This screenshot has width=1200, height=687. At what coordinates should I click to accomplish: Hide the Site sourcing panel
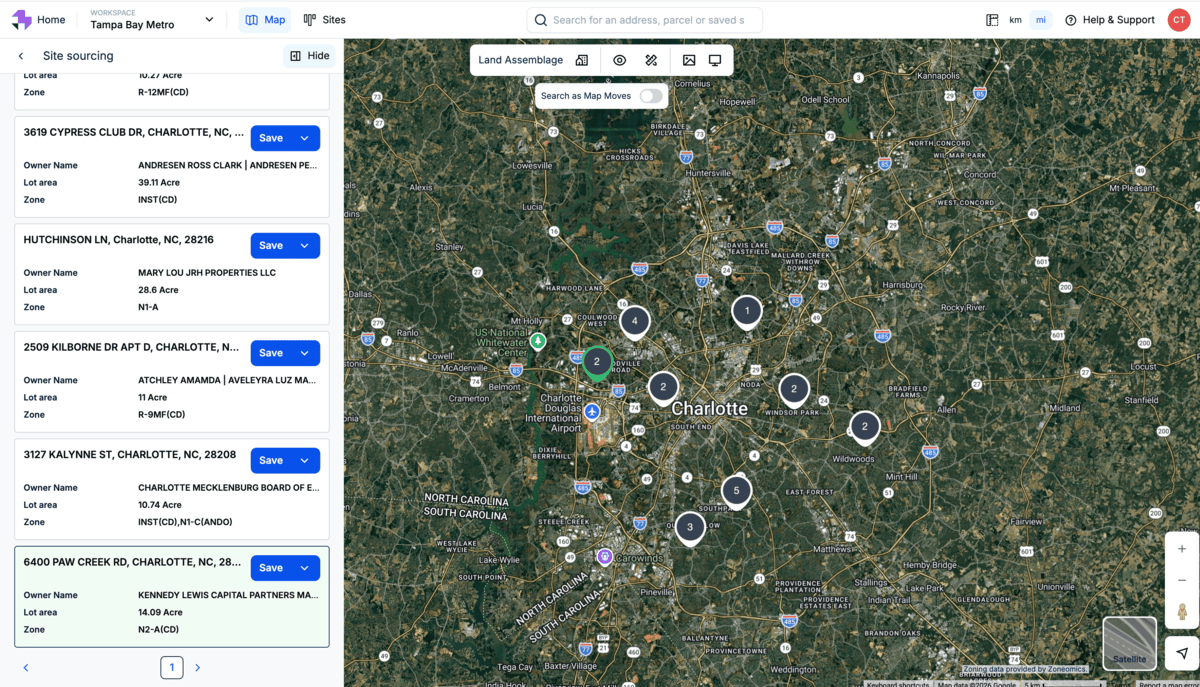coord(309,56)
